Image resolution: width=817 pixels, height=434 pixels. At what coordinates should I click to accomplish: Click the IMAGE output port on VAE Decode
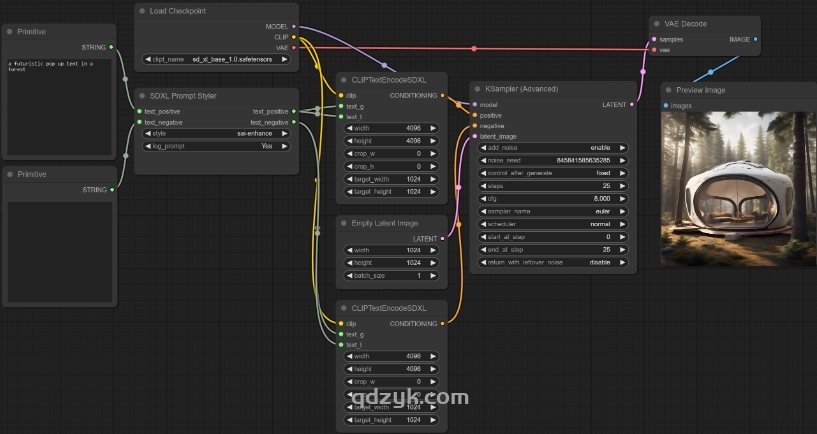coord(755,39)
